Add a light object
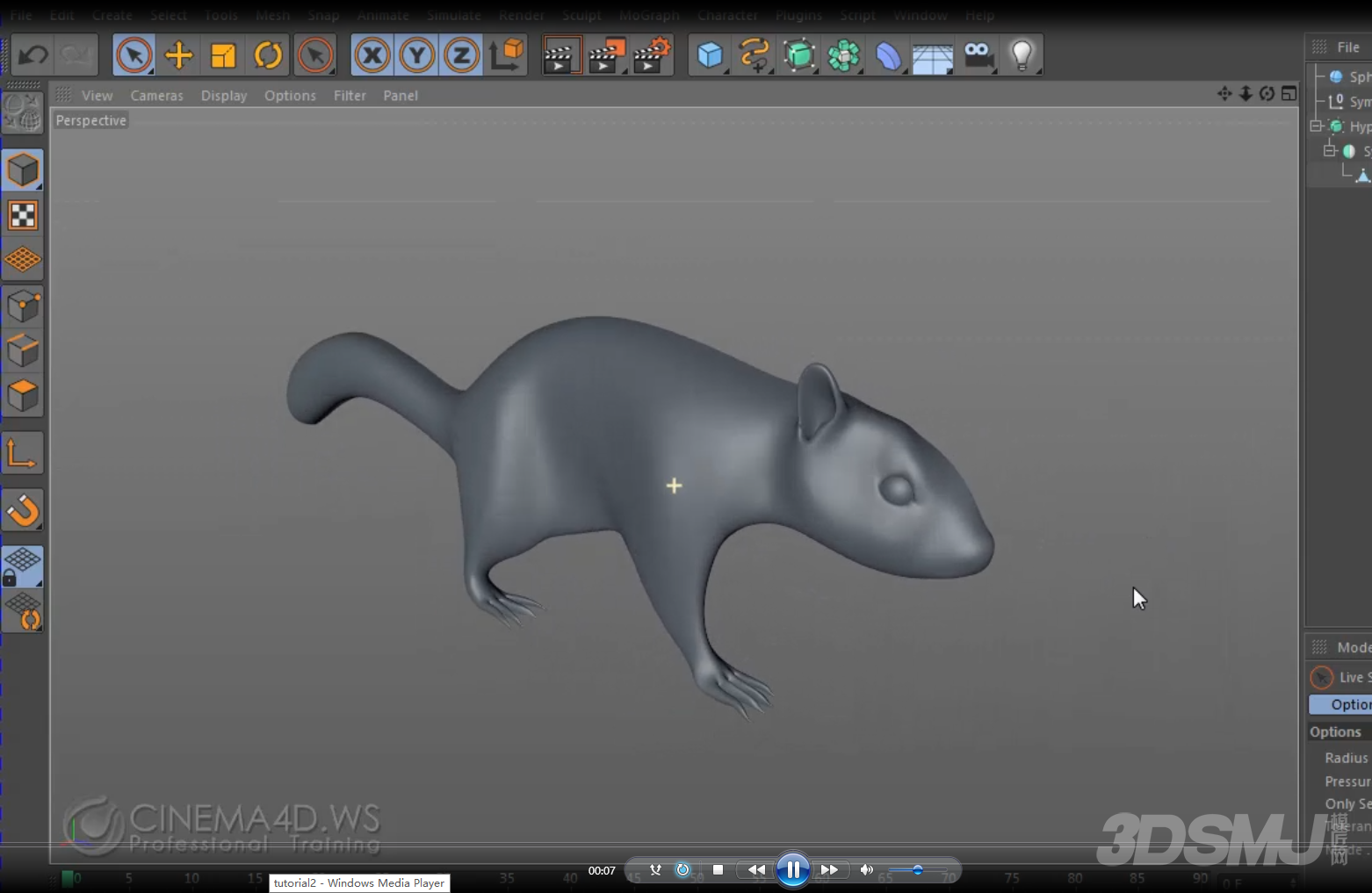This screenshot has width=1372, height=893. pos(1022,55)
